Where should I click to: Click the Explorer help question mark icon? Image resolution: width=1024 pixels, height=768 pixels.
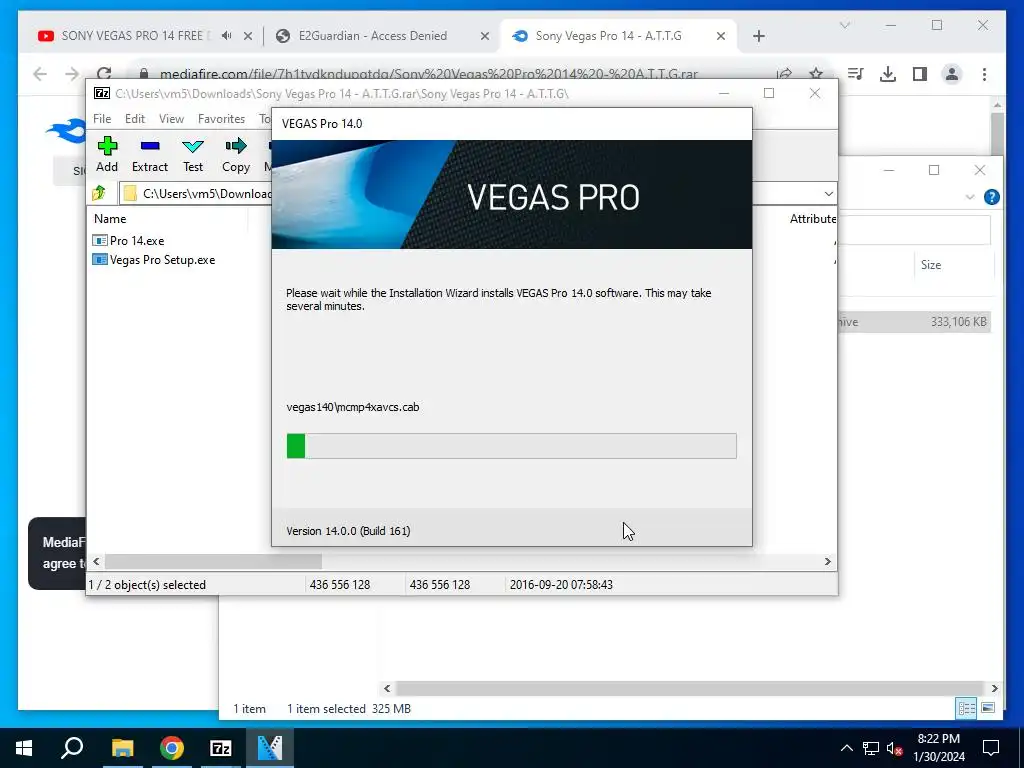[x=991, y=197]
